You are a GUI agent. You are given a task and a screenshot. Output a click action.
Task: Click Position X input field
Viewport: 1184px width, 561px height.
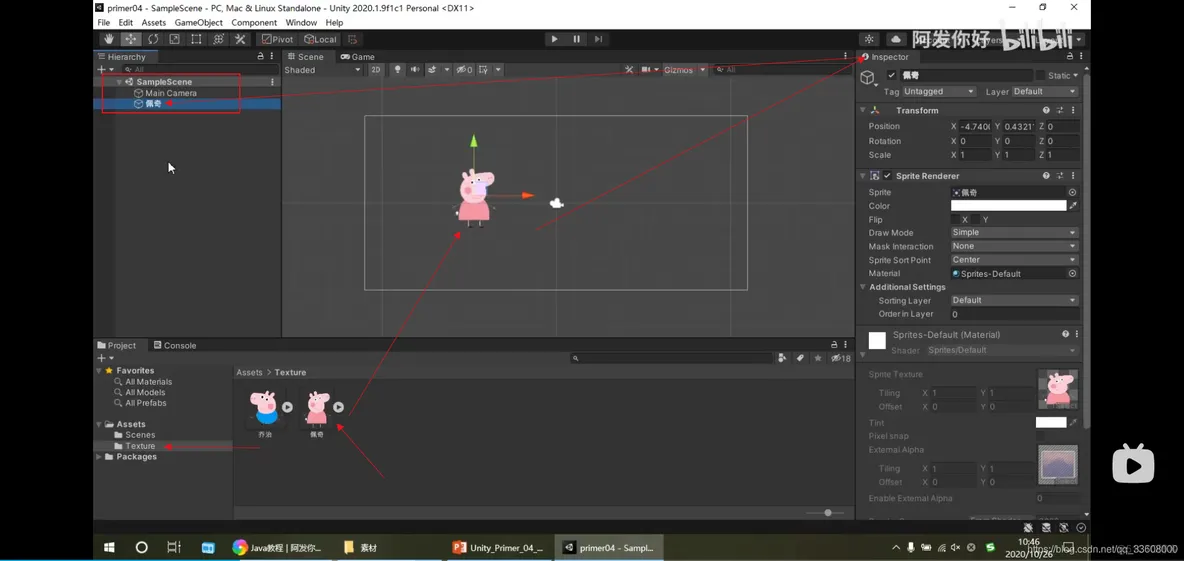point(976,126)
